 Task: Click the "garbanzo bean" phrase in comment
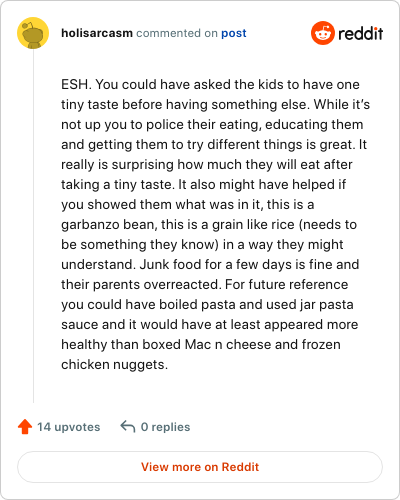click(109, 225)
